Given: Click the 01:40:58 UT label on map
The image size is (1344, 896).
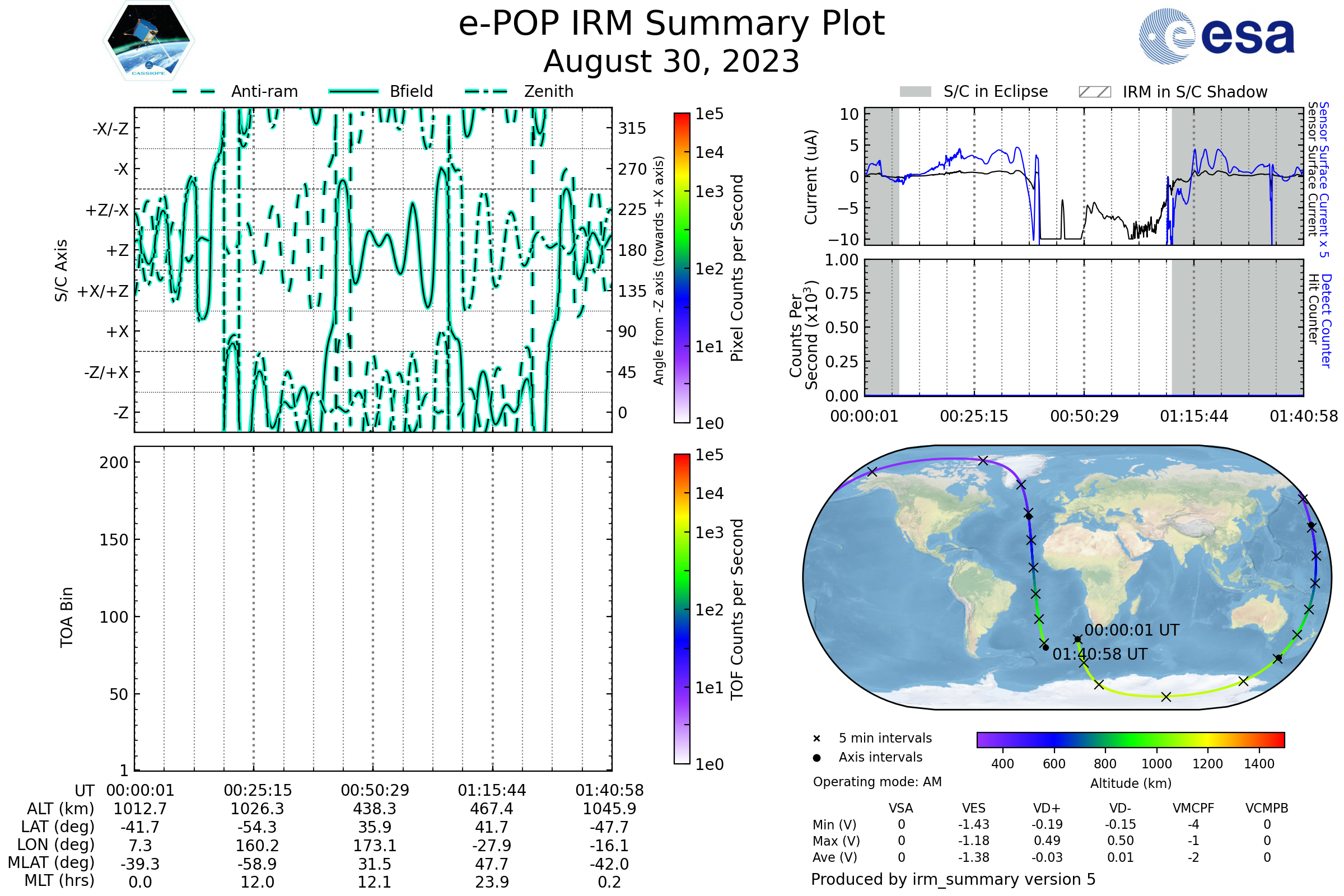Looking at the screenshot, I should 1099,654.
